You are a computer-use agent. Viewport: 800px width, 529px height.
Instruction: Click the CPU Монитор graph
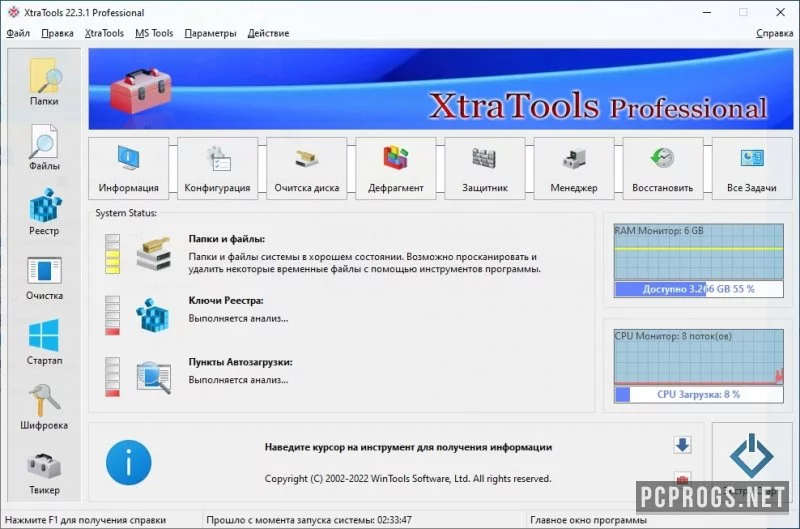tap(698, 357)
